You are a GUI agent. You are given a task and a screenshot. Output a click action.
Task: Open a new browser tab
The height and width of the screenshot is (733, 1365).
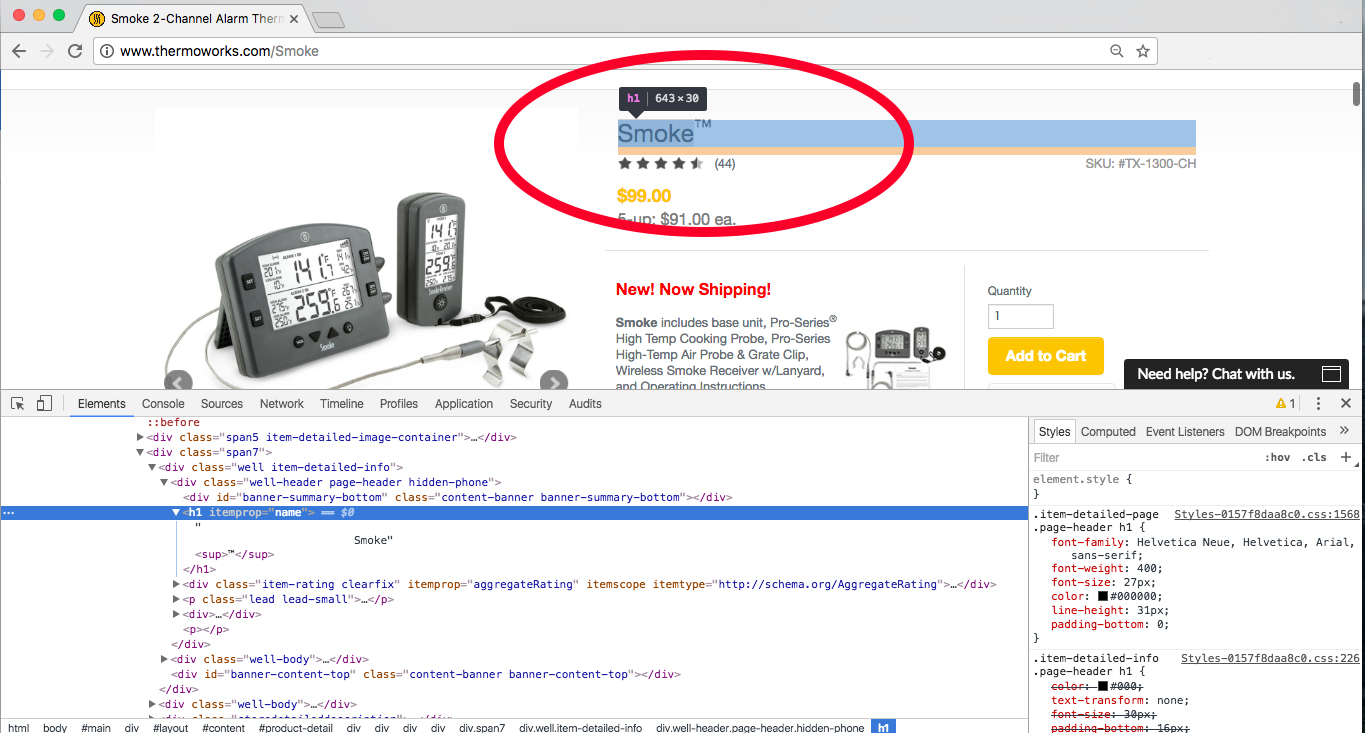(328, 19)
